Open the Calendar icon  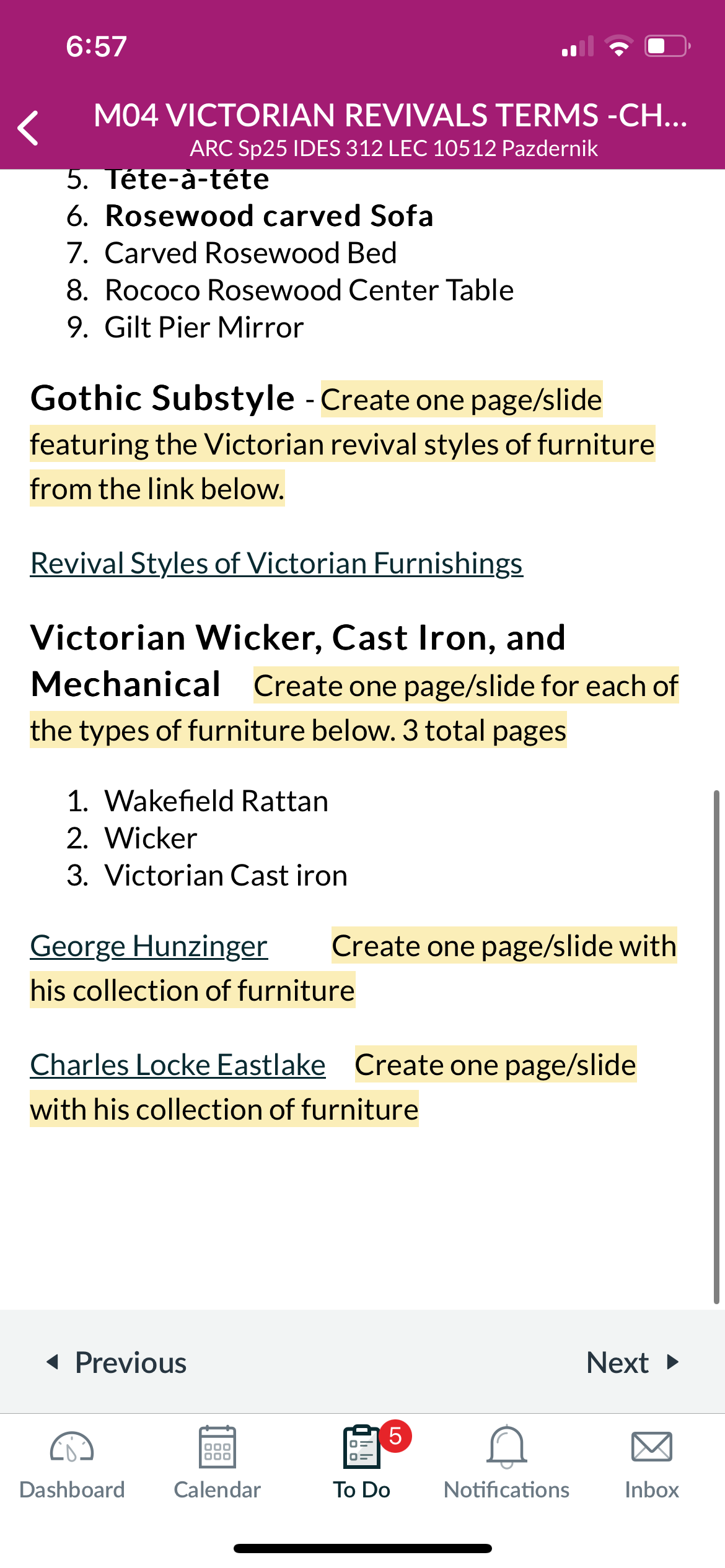tap(217, 1447)
